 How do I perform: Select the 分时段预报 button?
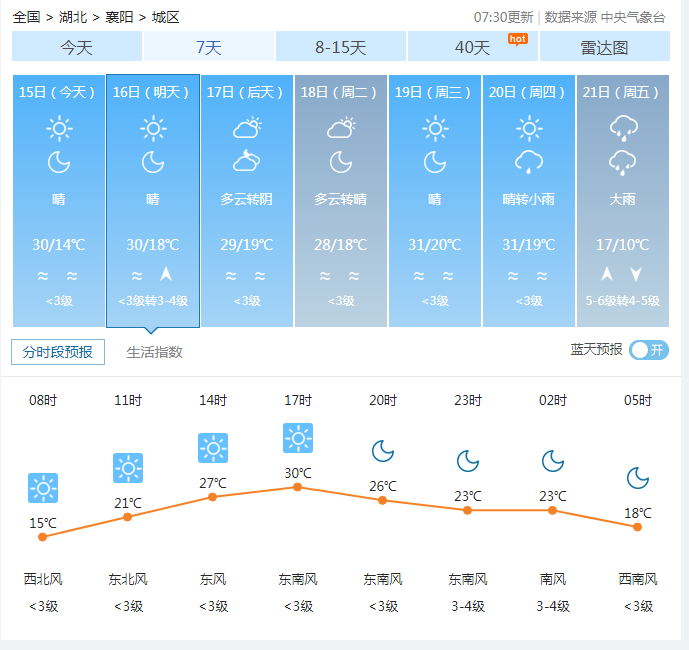coord(58,352)
